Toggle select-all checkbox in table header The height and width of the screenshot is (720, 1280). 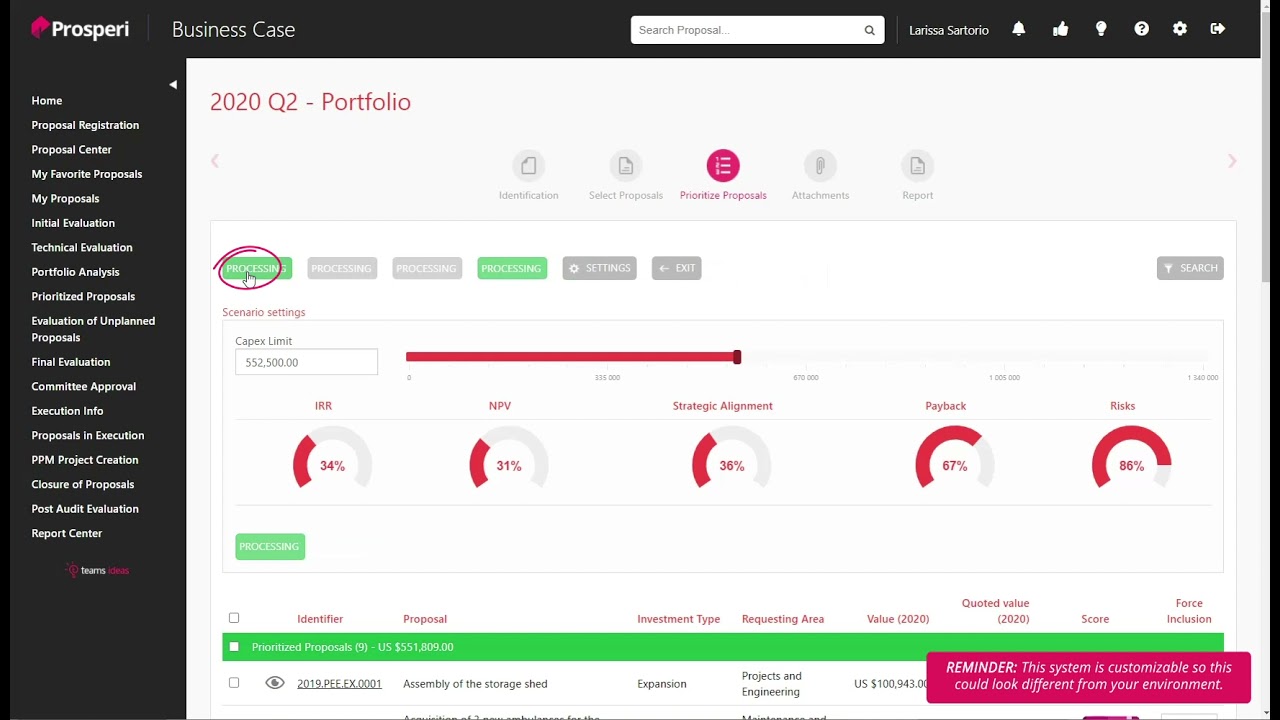pos(234,618)
